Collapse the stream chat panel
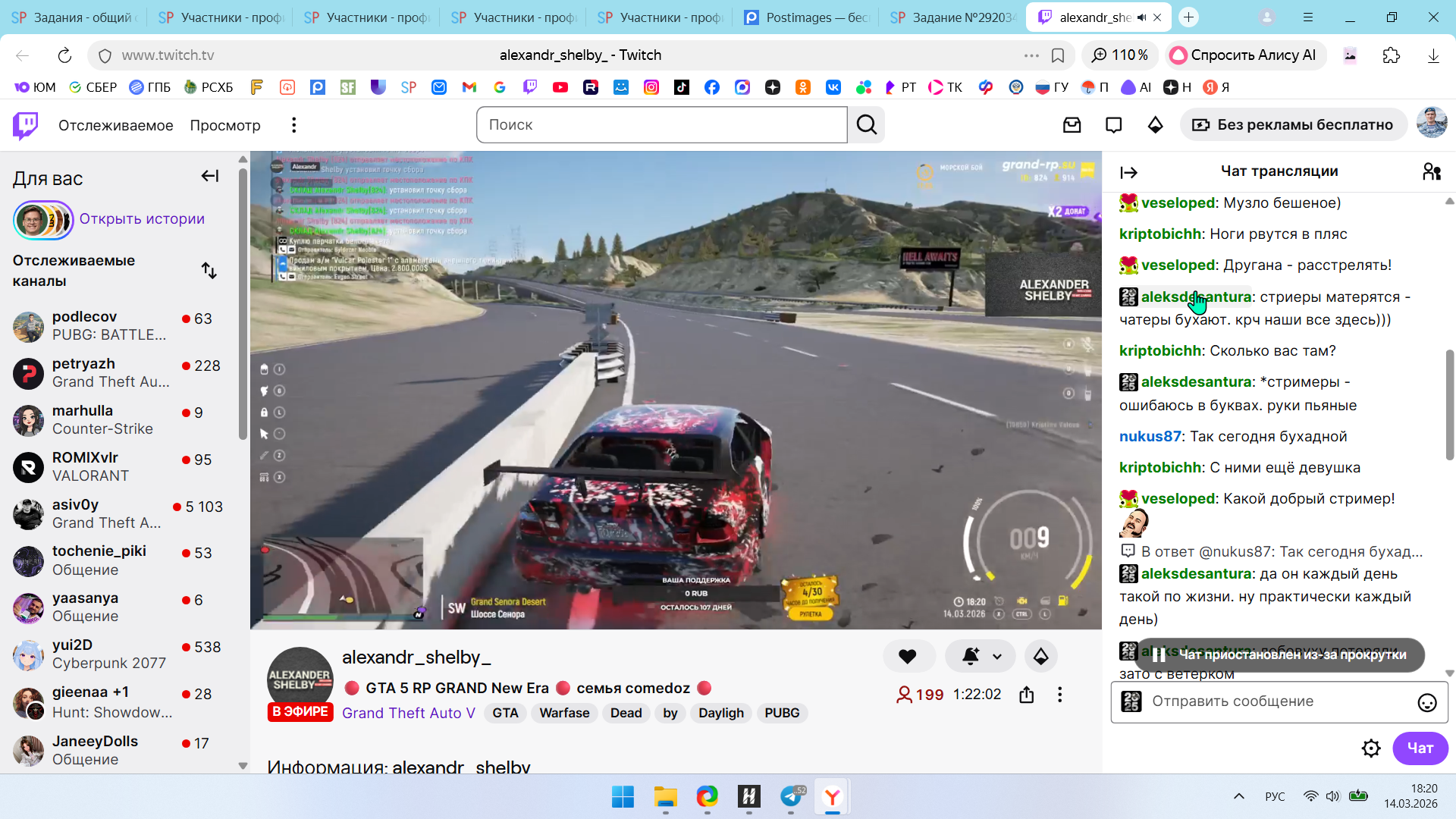 coord(1128,173)
